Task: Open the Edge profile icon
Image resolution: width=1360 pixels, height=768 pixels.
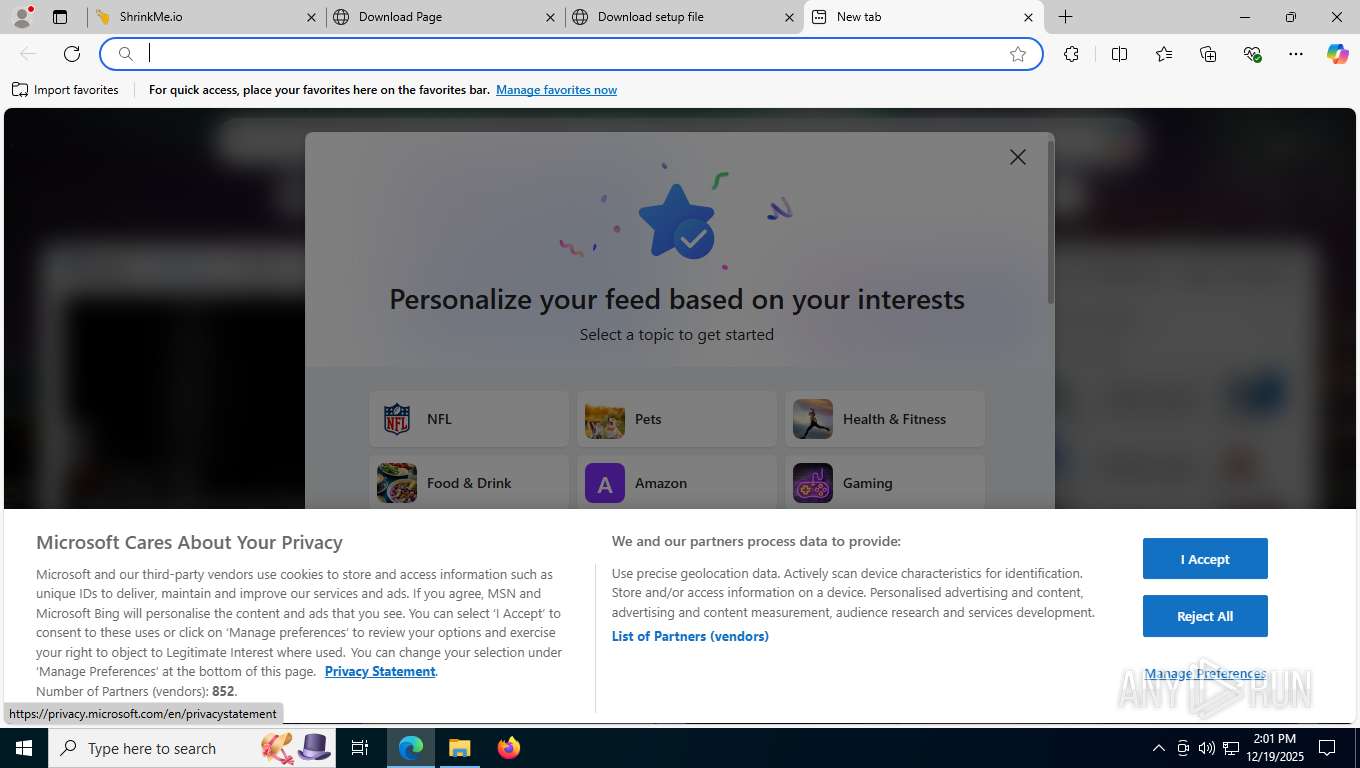Action: [22, 17]
